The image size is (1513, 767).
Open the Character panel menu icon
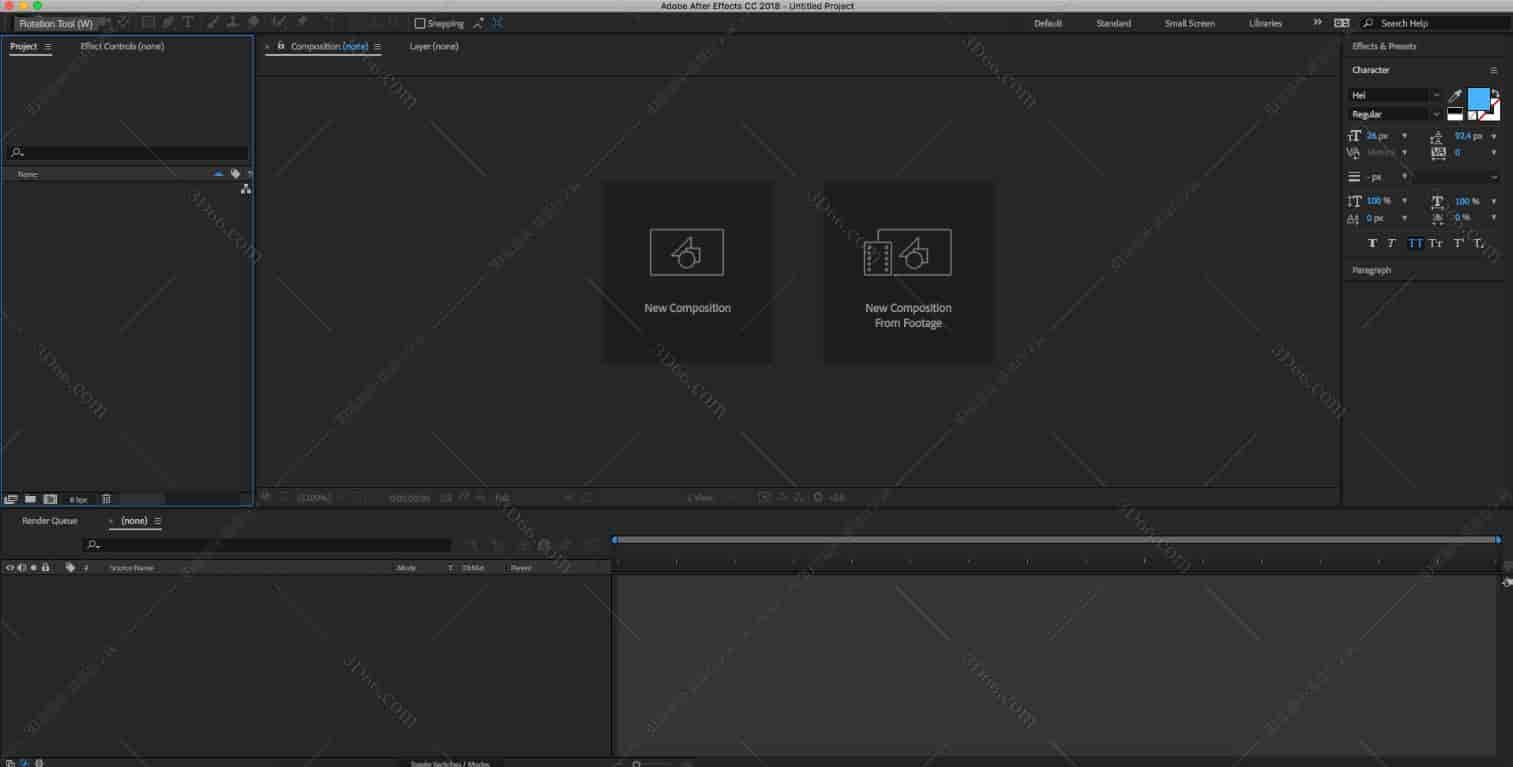[x=1494, y=70]
